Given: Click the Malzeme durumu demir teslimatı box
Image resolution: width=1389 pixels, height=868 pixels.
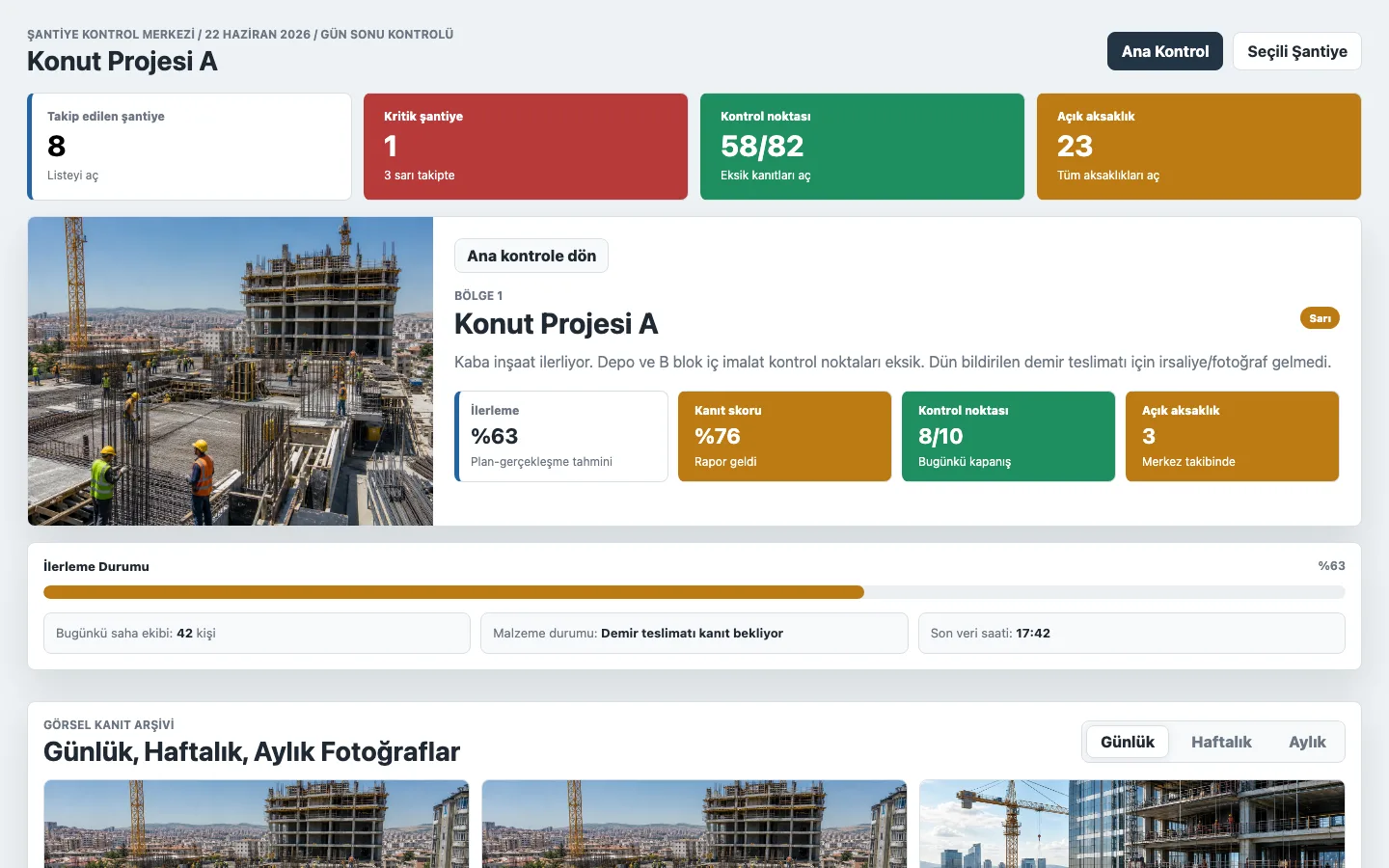Looking at the screenshot, I should pos(694,634).
